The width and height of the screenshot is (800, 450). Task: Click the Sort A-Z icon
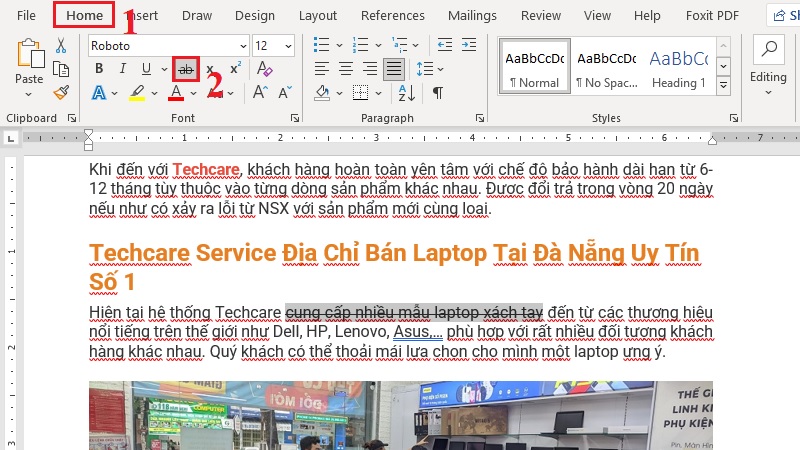(407, 93)
